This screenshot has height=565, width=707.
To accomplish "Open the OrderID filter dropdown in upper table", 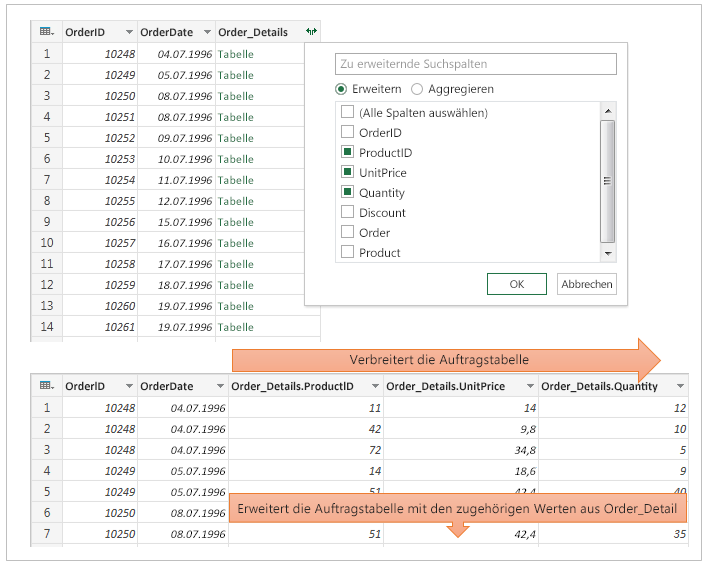I will [129, 32].
